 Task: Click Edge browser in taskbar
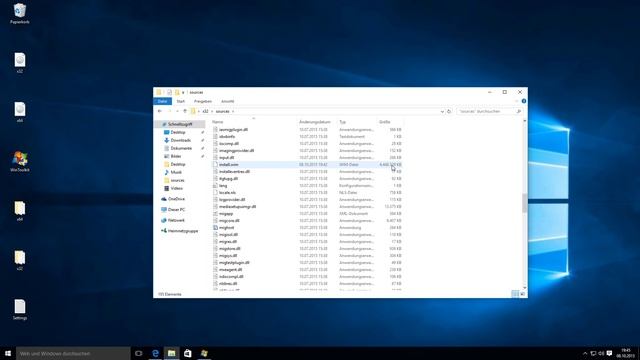pos(155,353)
